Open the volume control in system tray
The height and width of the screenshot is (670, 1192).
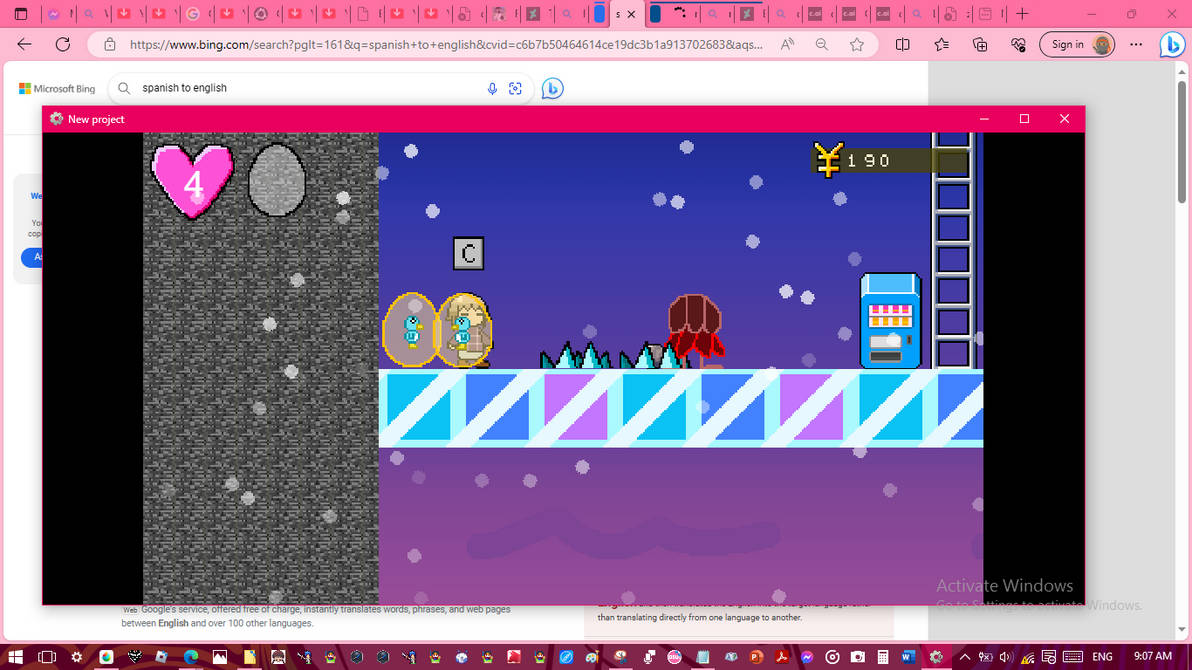tap(1007, 656)
